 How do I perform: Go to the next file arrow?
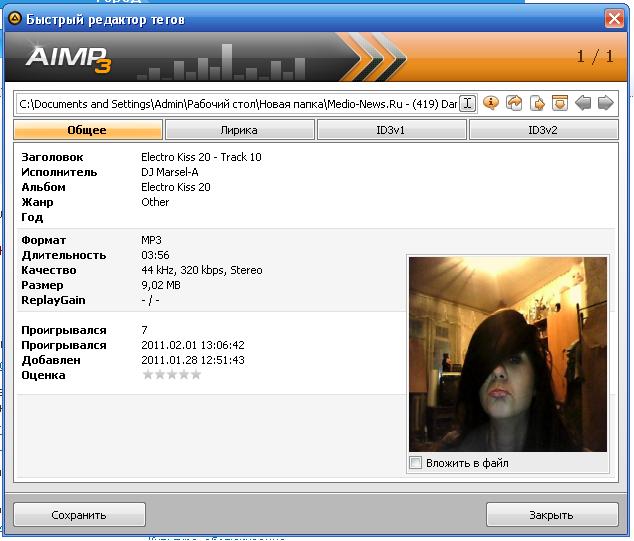click(606, 103)
